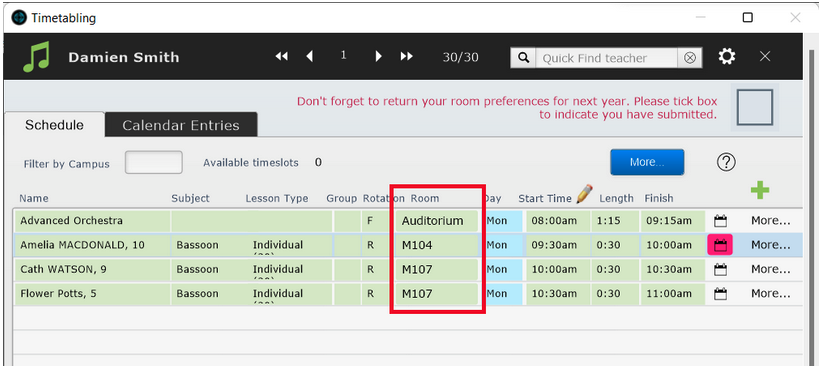This screenshot has width=823, height=366.
Task: Click Mon day cell for Advanced Orchestra
Action: [503, 221]
